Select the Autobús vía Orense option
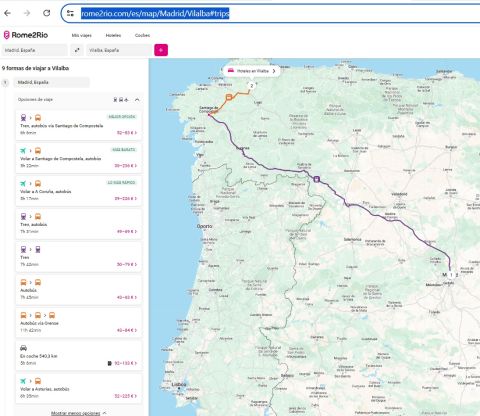The height and width of the screenshot is (416, 480). point(79,322)
